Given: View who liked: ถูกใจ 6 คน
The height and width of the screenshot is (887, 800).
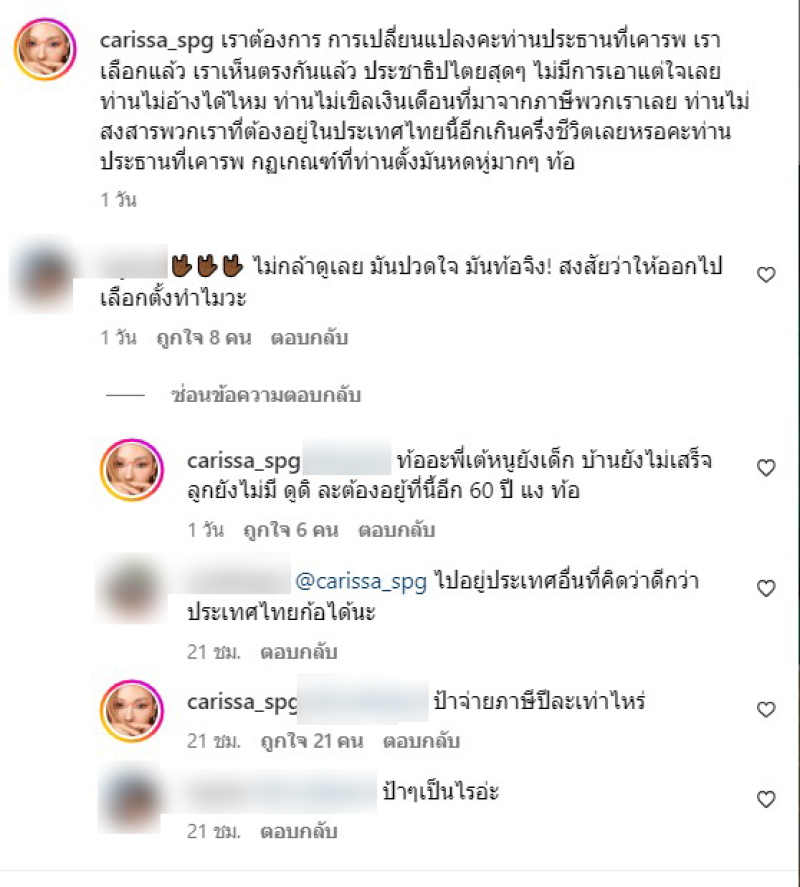Looking at the screenshot, I should [291, 530].
